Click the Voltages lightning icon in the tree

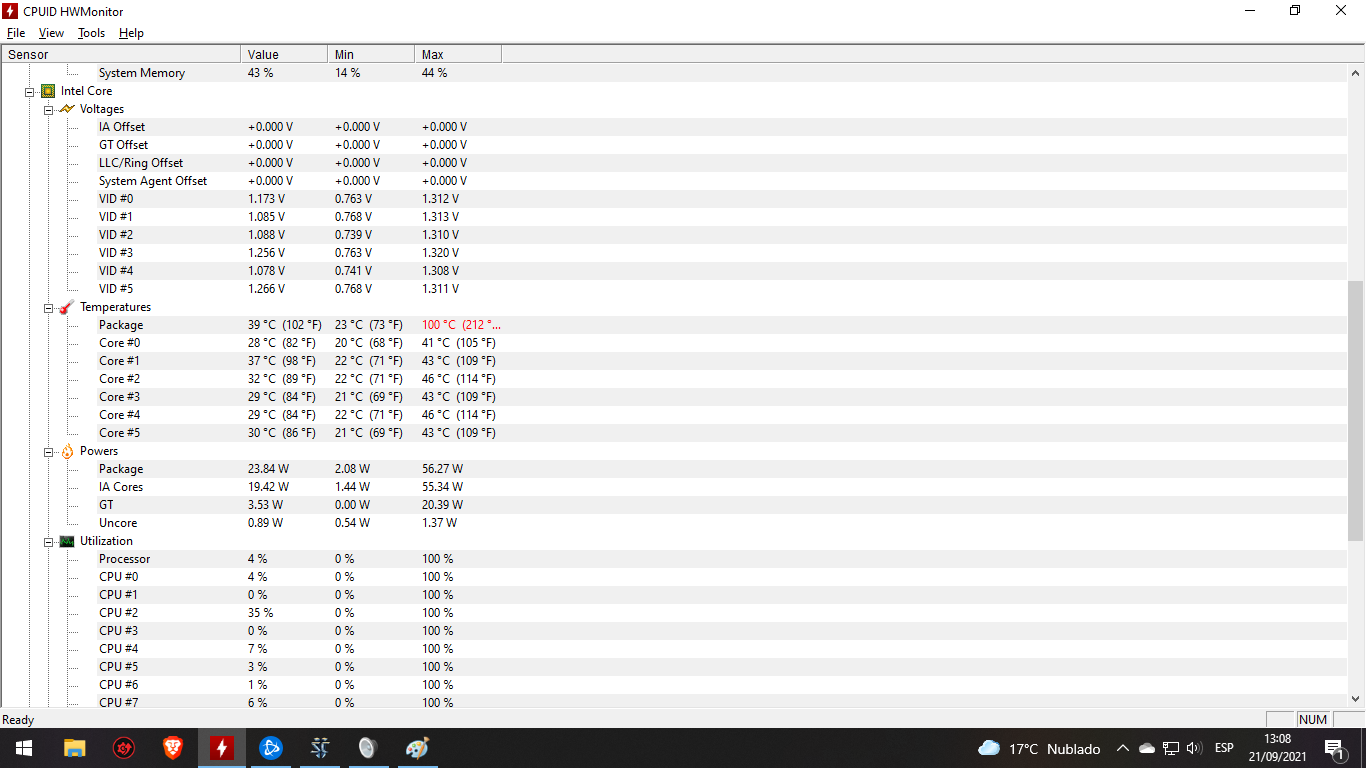tap(67, 109)
